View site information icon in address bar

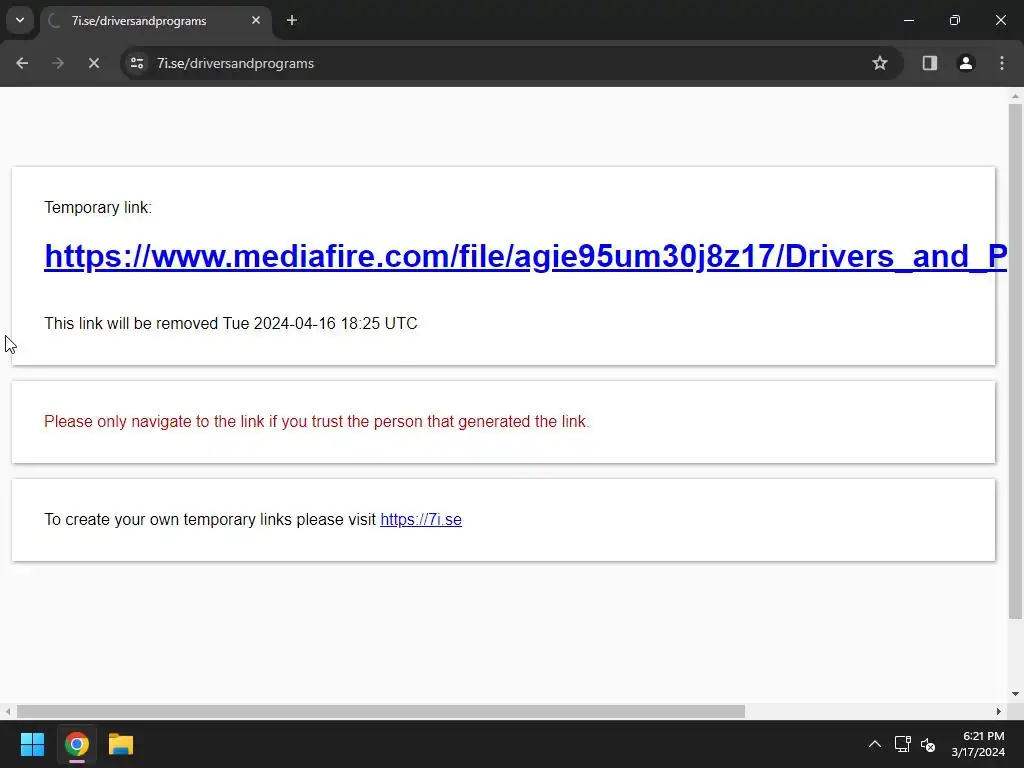click(137, 63)
